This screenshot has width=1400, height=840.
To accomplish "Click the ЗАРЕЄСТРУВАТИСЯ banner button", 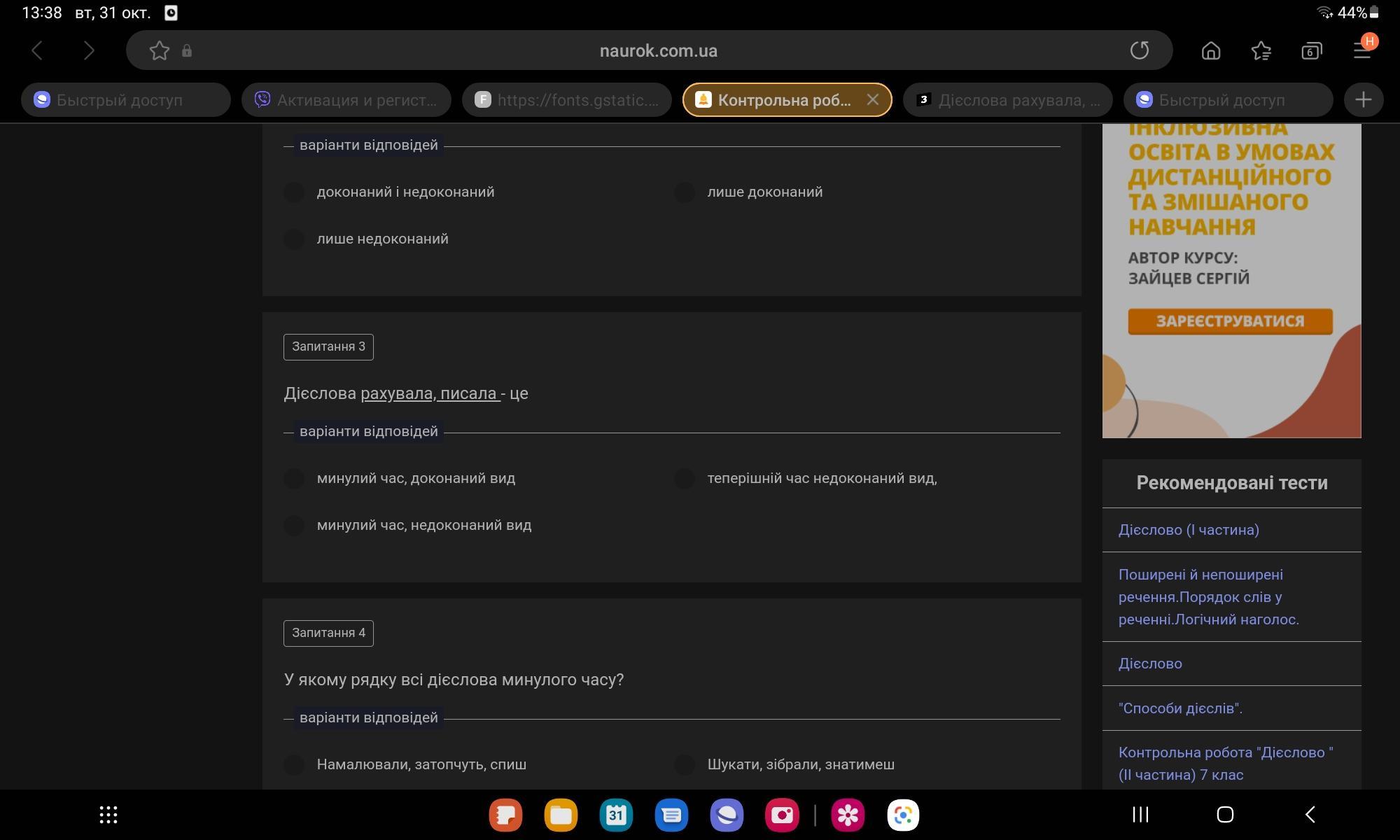I will [1230, 321].
